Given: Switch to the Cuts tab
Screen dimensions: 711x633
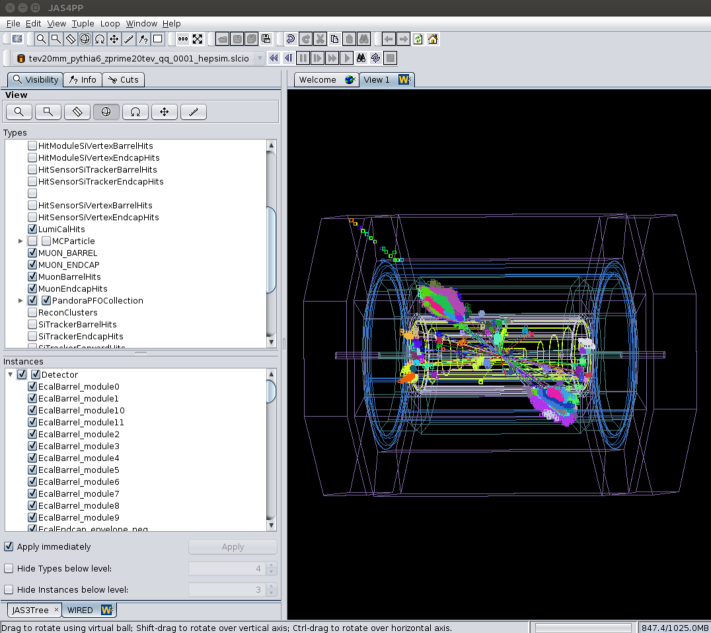Looking at the screenshot, I should coord(125,80).
